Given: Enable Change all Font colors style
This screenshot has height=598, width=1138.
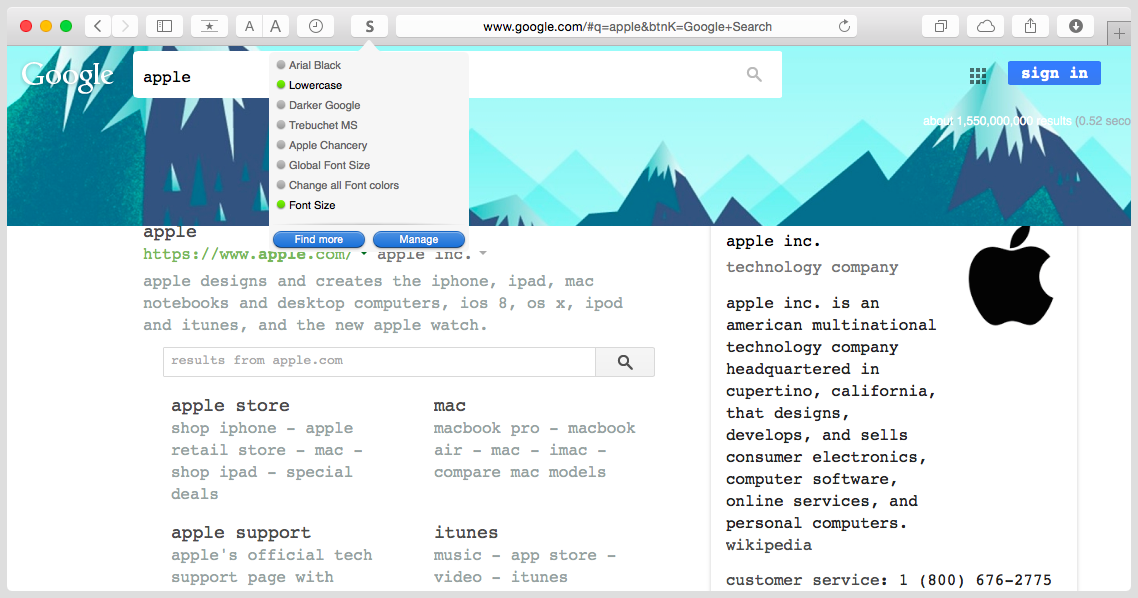Looking at the screenshot, I should click(337, 185).
